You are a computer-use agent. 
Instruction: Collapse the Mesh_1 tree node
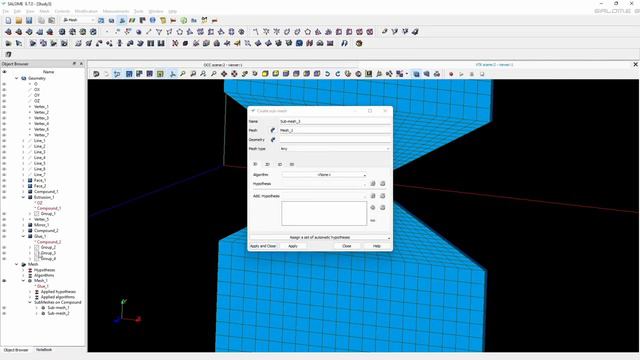(23, 281)
